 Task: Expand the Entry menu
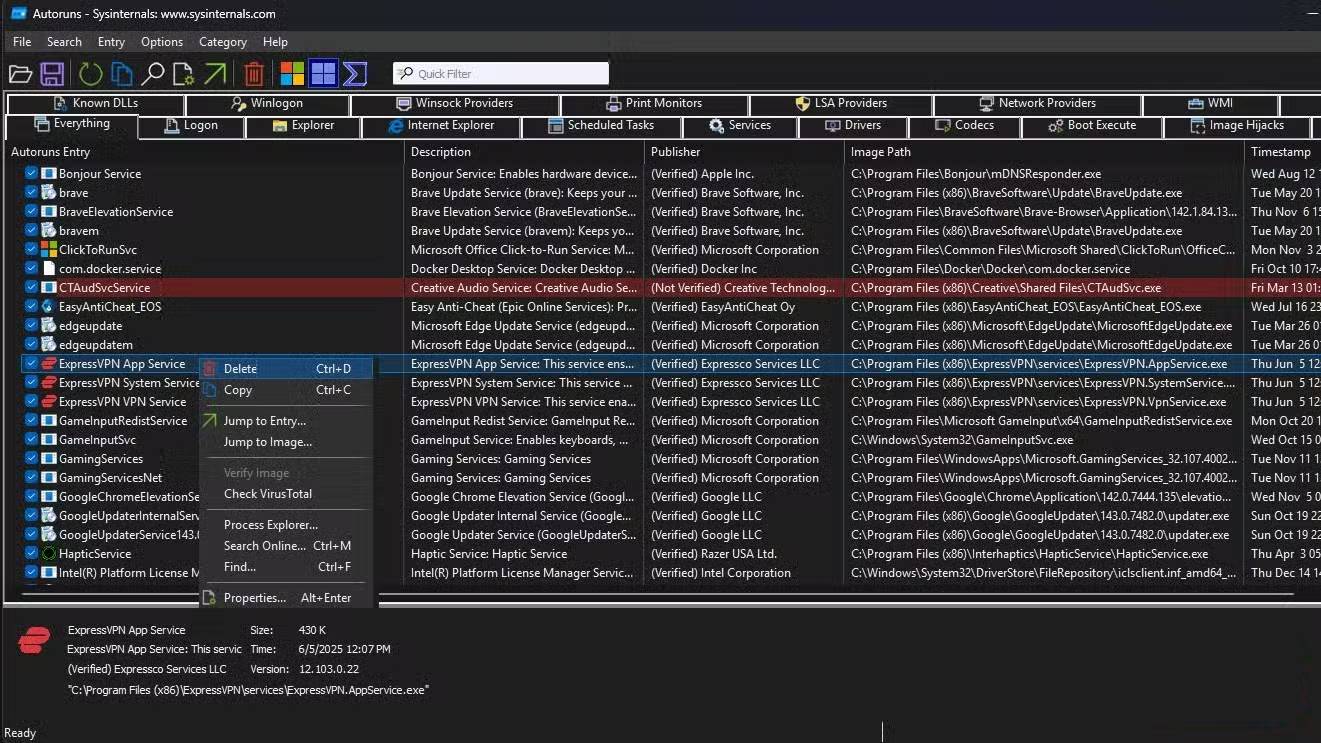[x=111, y=42]
